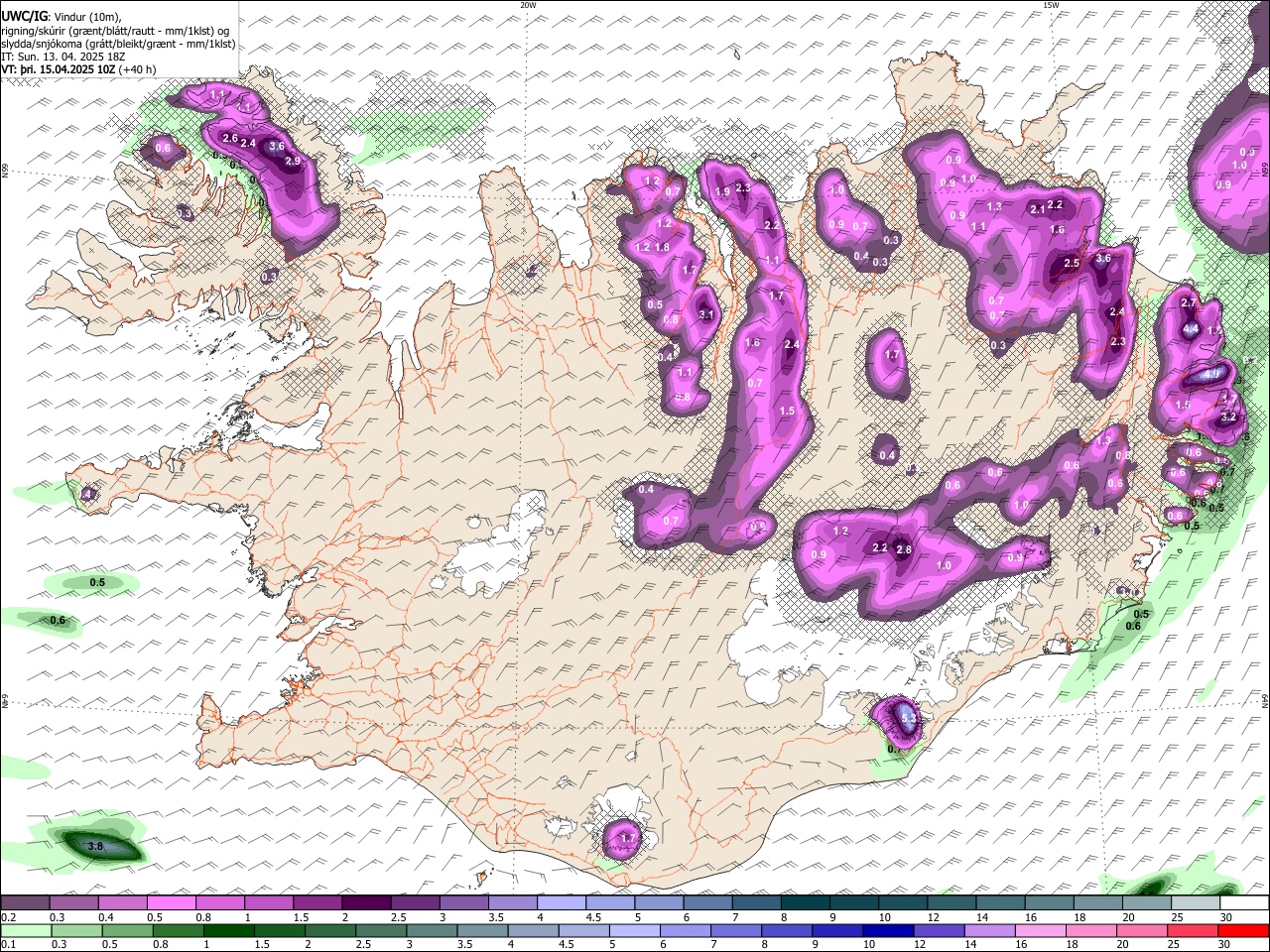The height and width of the screenshot is (952, 1270).
Task: Select the 'IT: Sun. 13. 04. 2025 18Z' line
Action: coord(63,57)
